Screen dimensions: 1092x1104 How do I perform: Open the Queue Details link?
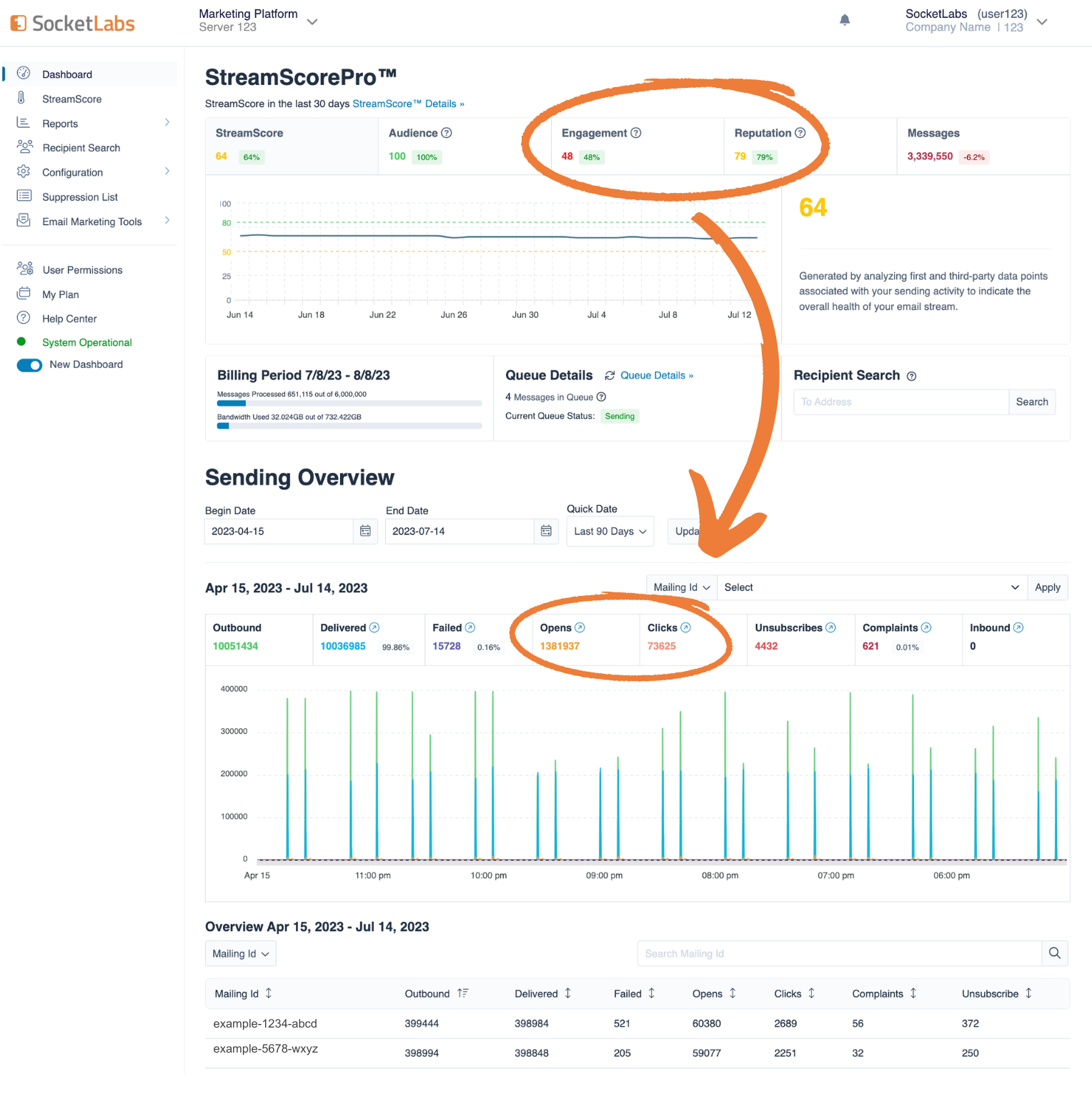[x=657, y=375]
